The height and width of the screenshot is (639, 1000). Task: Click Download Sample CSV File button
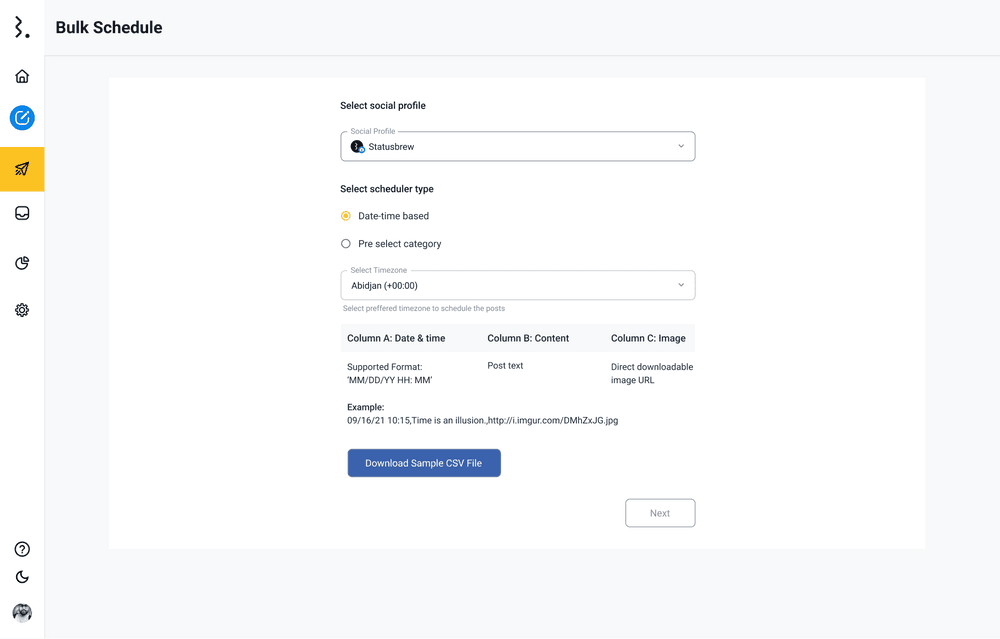[x=424, y=463]
